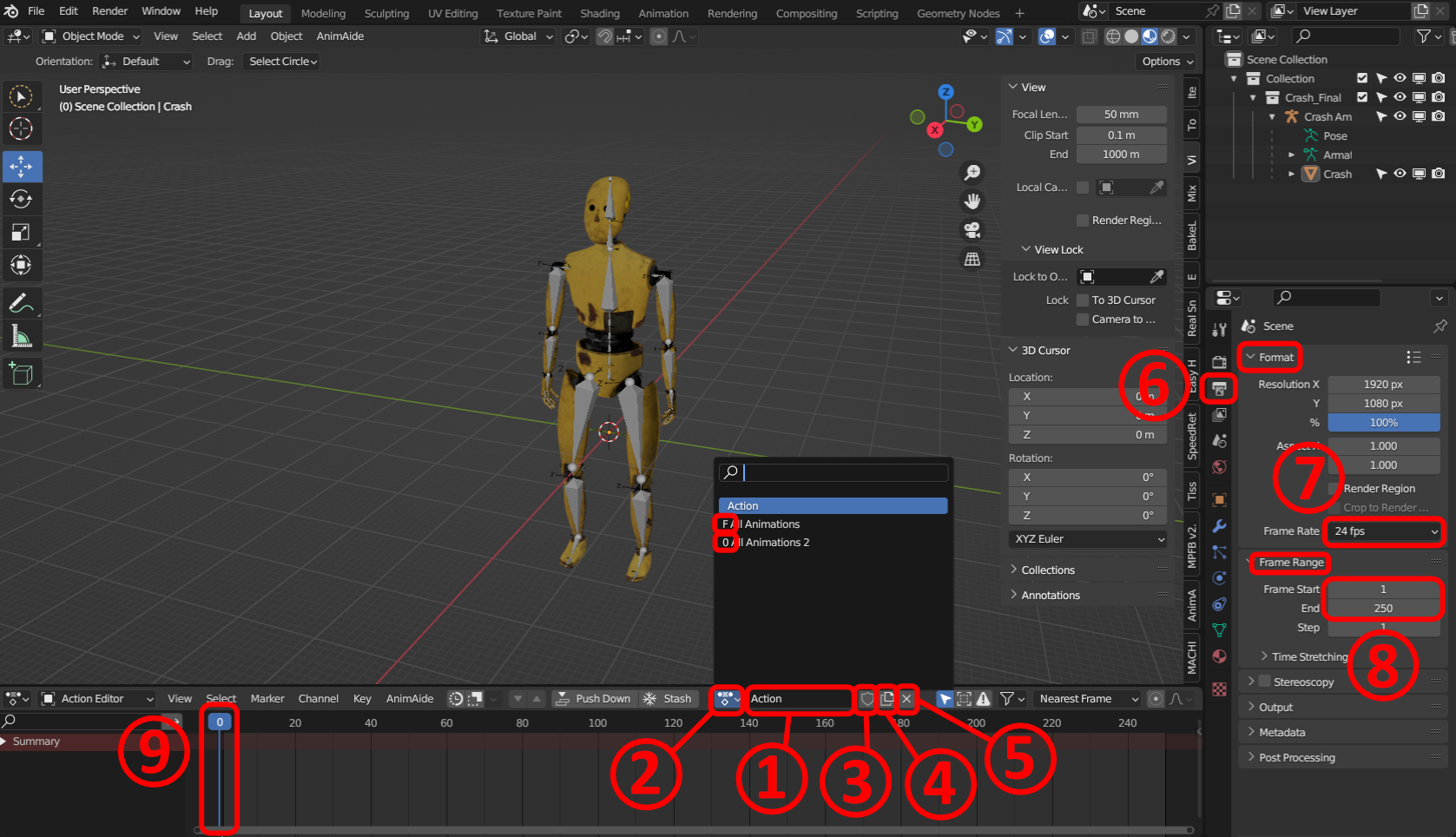The width and height of the screenshot is (1456, 837).
Task: Select the combined Transform tool
Action: tap(21, 265)
